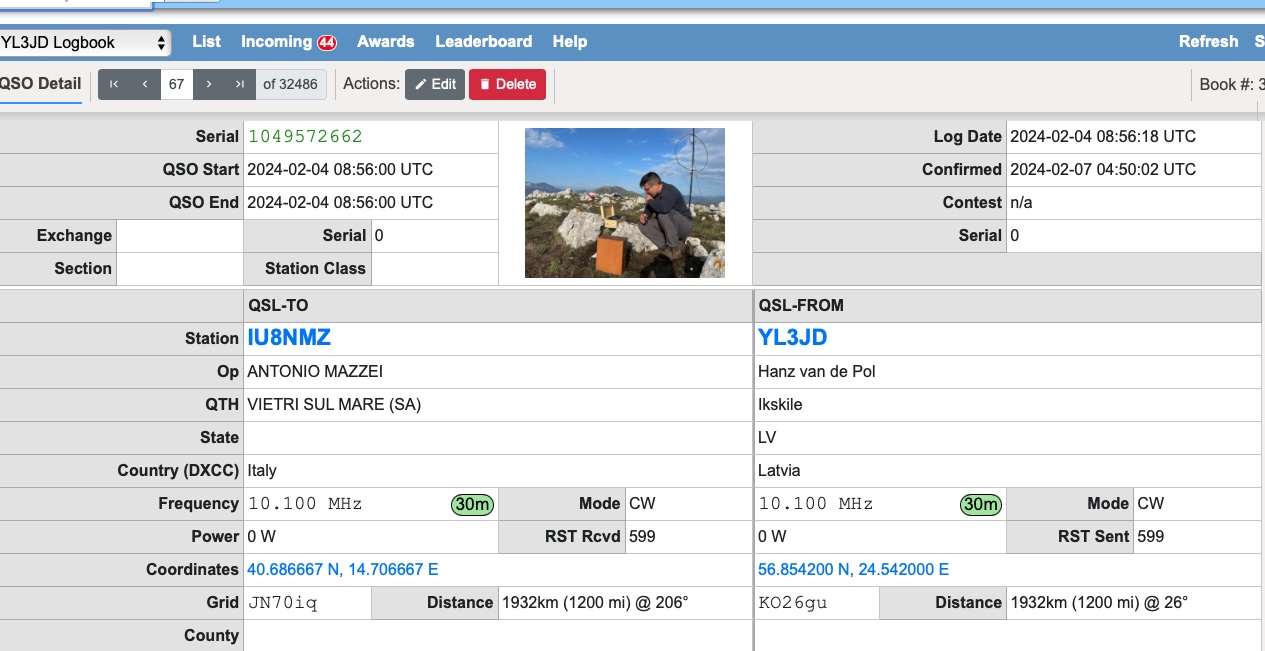This screenshot has width=1265, height=651.
Task: Select the QSO Detail tab
Action: pos(40,84)
